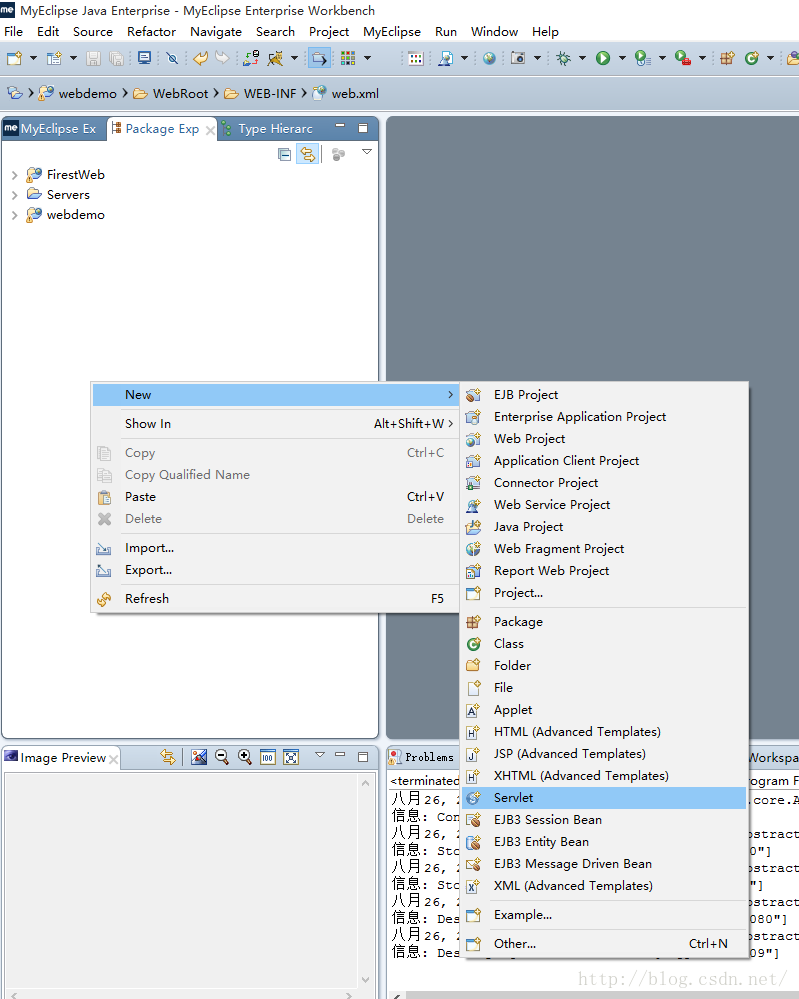Open the Window menu
This screenshot has width=799, height=999.
pyautogui.click(x=494, y=31)
